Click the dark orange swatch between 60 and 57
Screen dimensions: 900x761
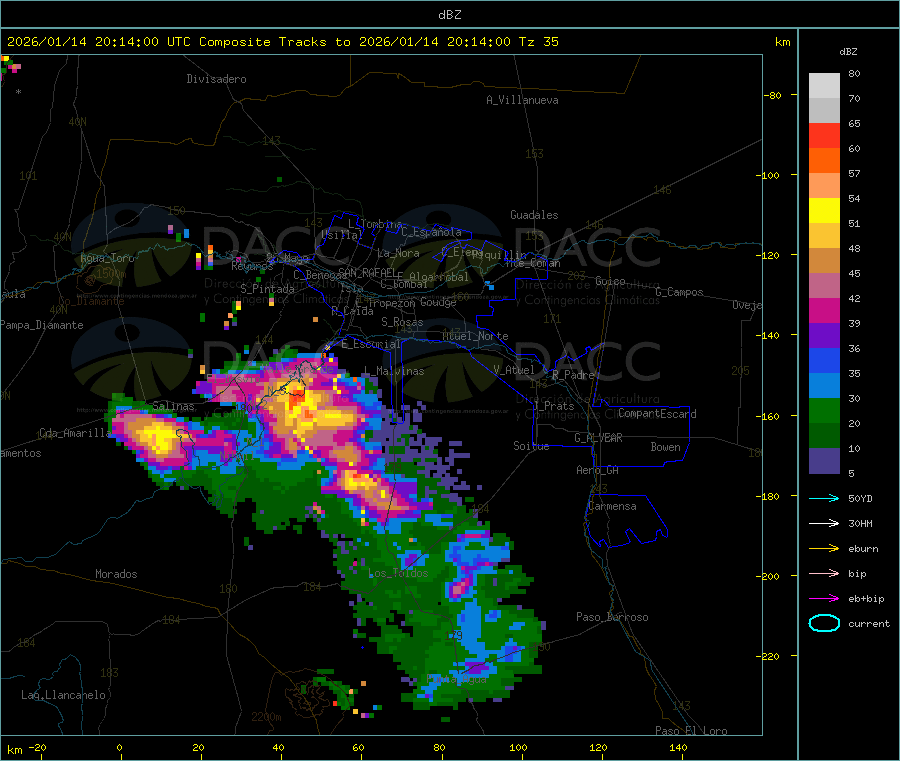(x=824, y=160)
